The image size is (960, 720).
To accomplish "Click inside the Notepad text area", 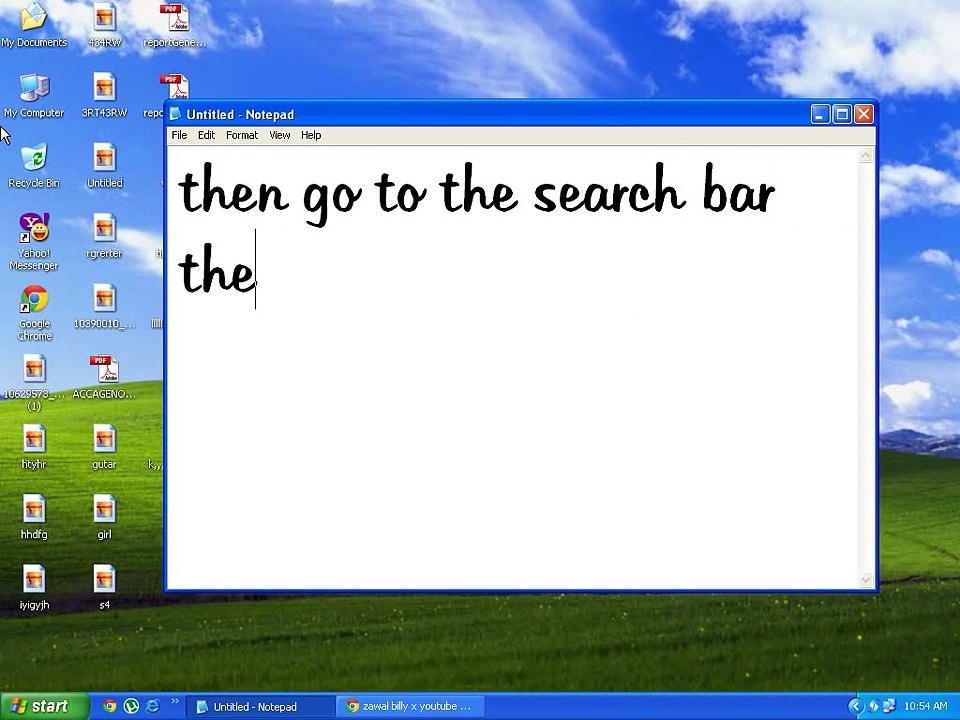I will click(x=513, y=367).
